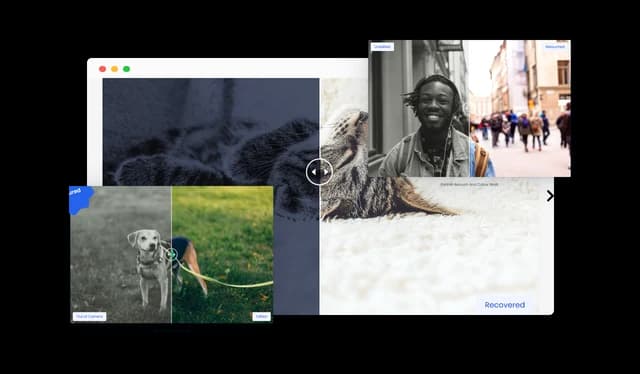This screenshot has height=374, width=640.
Task: Click the next arrow chevron beside the cat image
Action: (550, 196)
